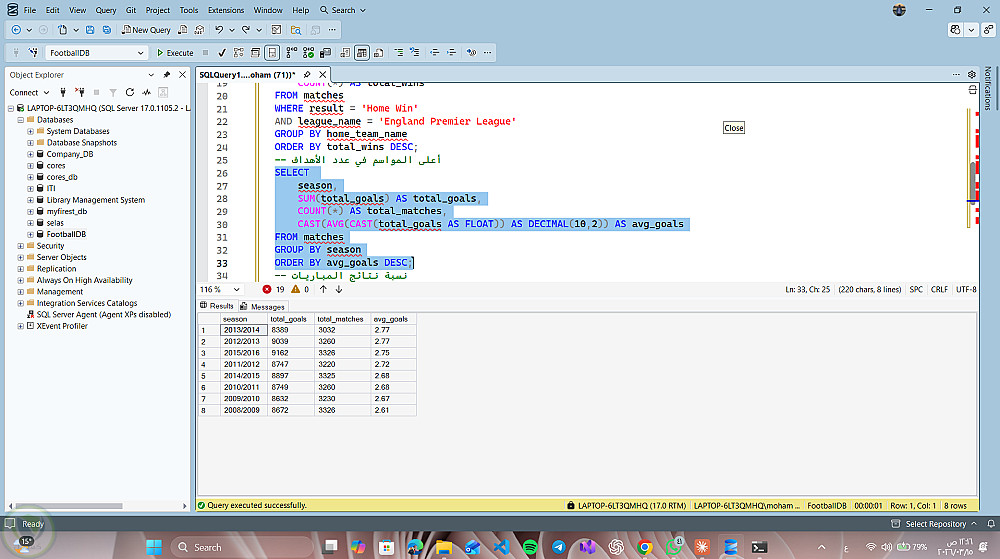Viewport: 1000px width, 559px height.
Task: Switch to the Messages tab
Action: click(263, 306)
